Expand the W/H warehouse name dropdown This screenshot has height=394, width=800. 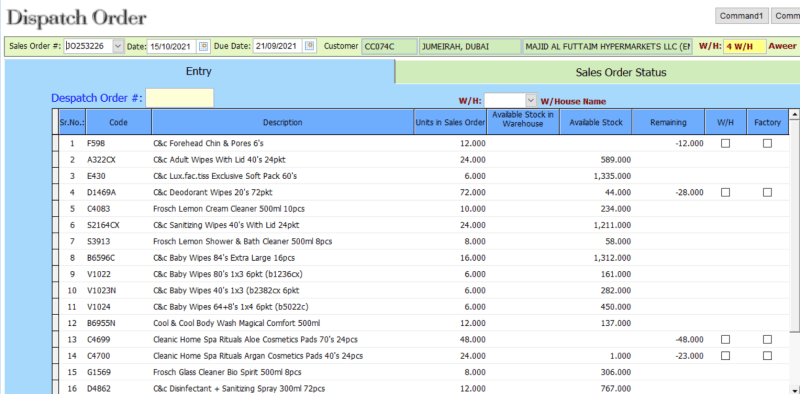point(531,100)
